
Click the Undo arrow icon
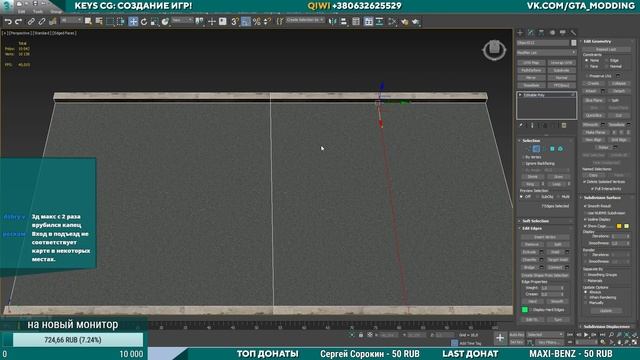tap(8, 21)
